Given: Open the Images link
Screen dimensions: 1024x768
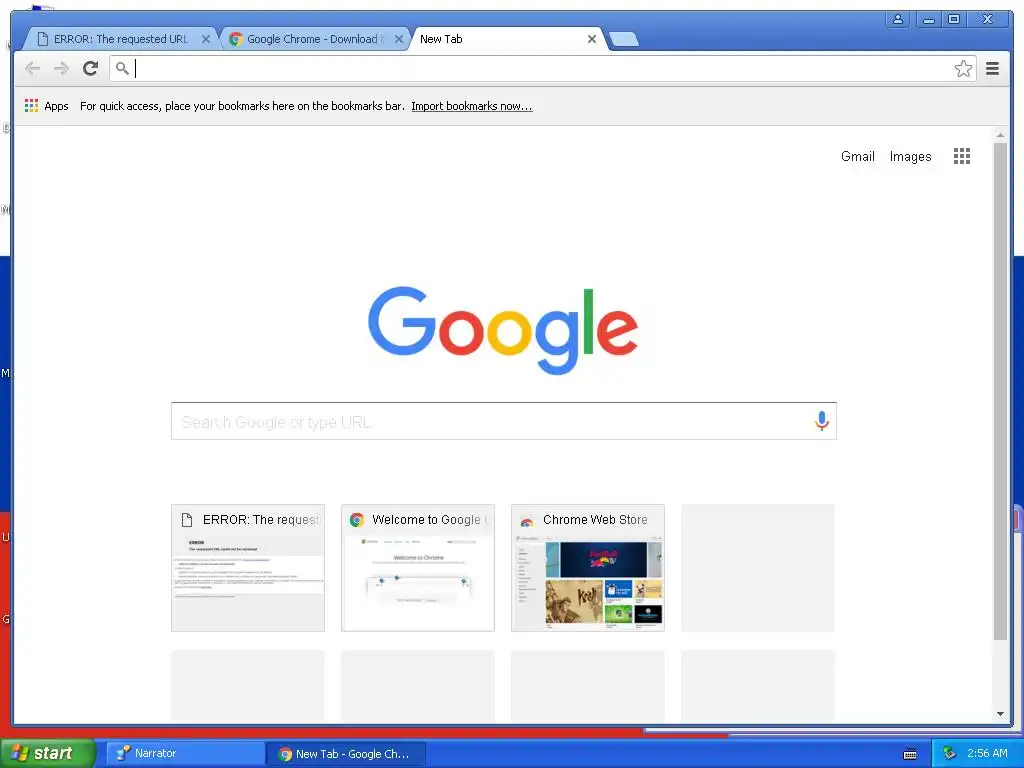Looking at the screenshot, I should pos(910,156).
